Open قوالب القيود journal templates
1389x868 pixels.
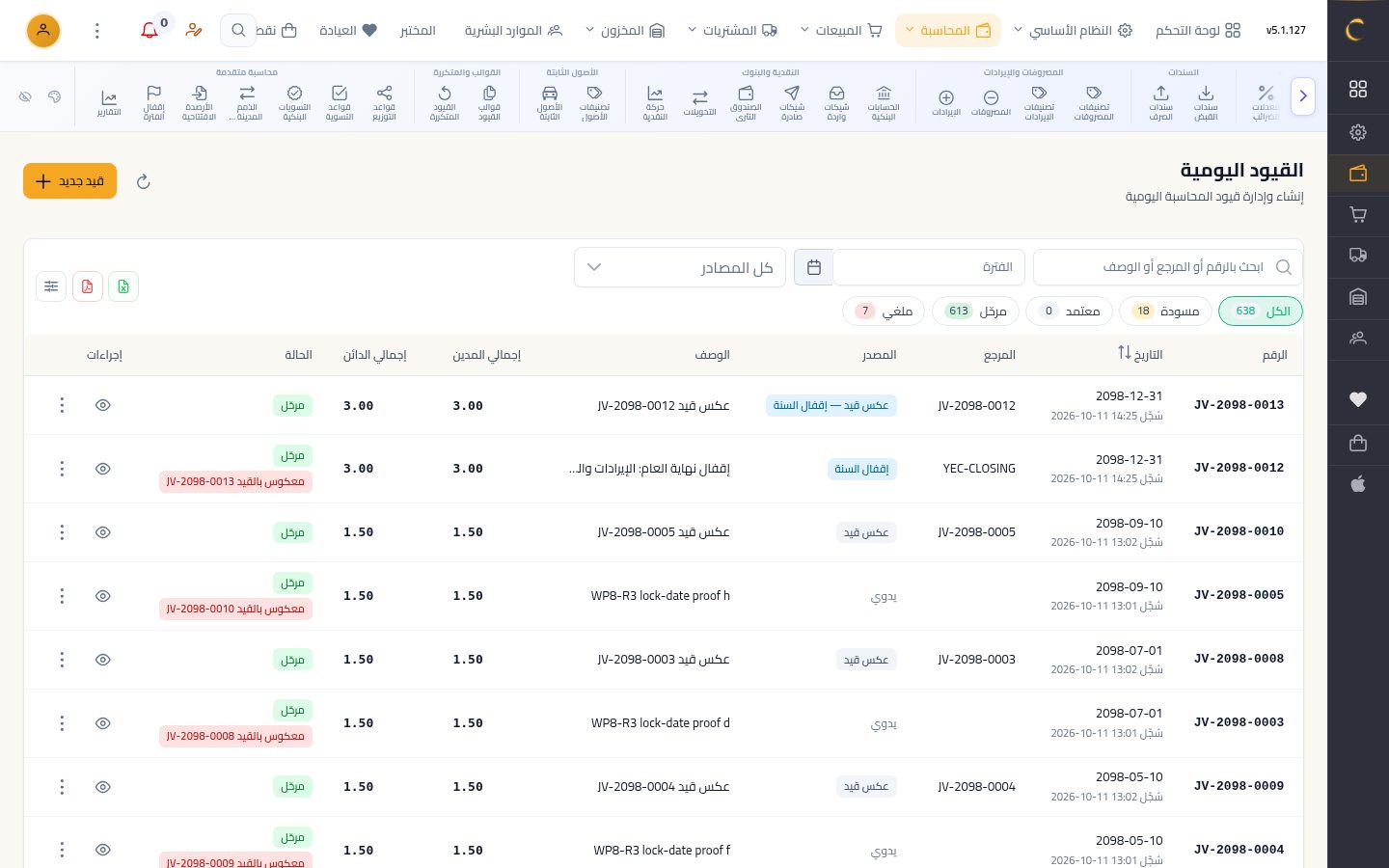pos(489,102)
